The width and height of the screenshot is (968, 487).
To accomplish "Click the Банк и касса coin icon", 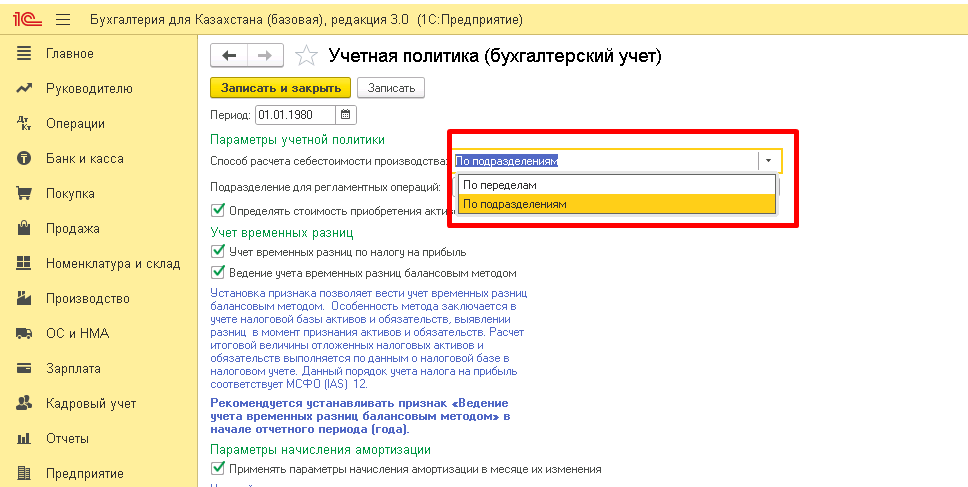I will pos(25,159).
